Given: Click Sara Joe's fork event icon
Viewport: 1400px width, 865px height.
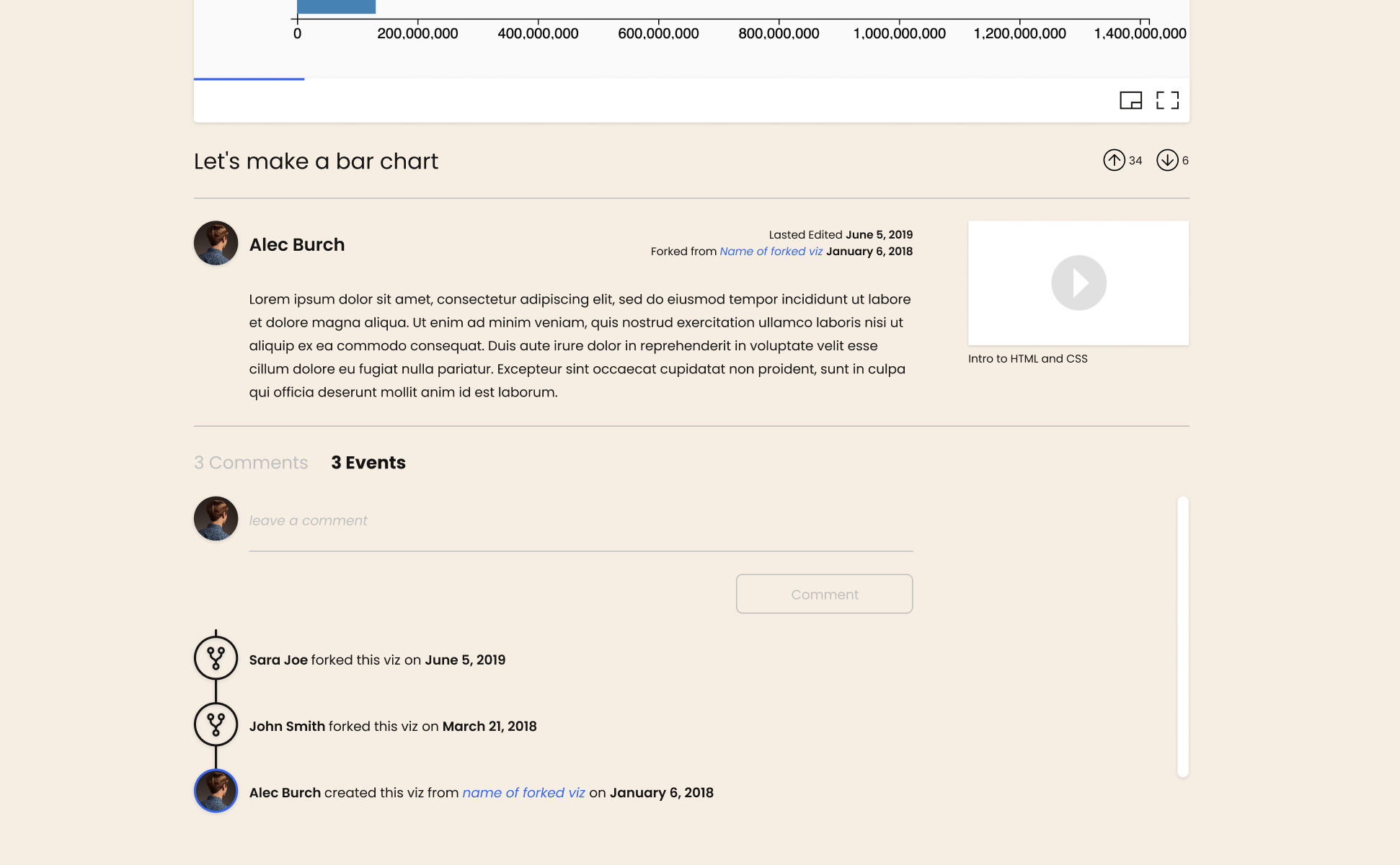Looking at the screenshot, I should pyautogui.click(x=216, y=658).
